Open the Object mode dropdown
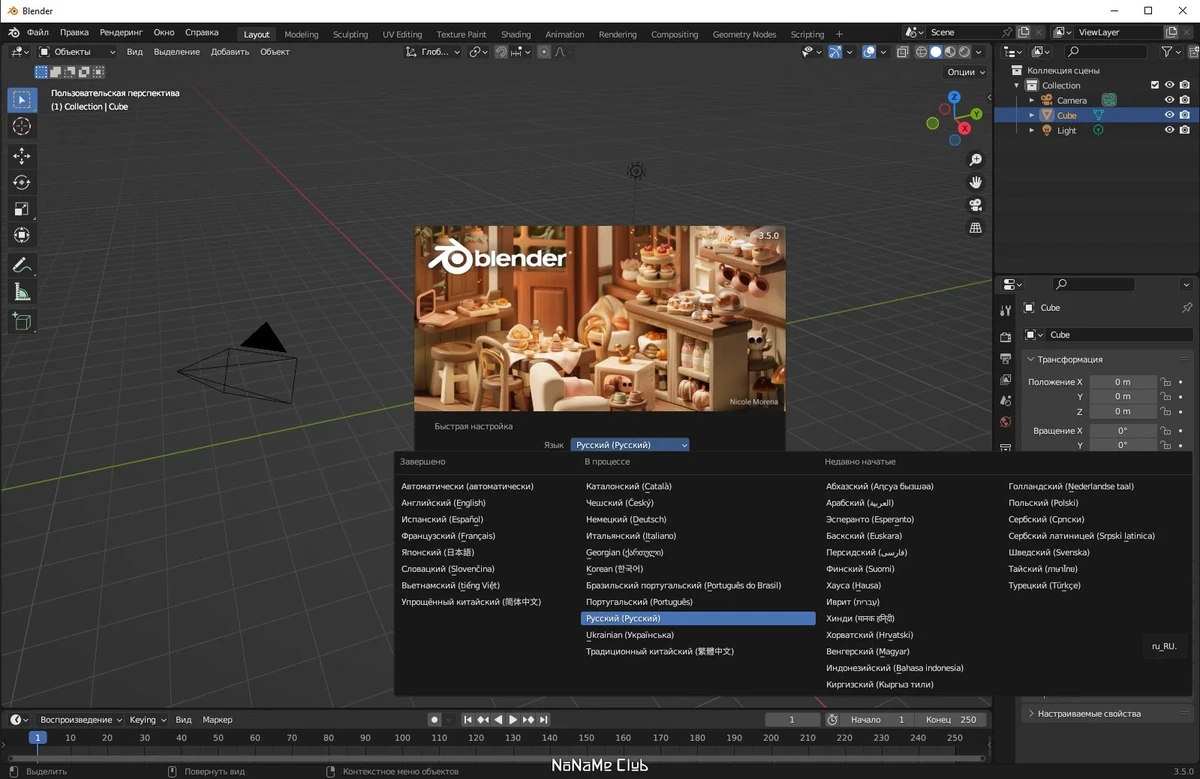This screenshot has height=779, width=1200. point(78,52)
